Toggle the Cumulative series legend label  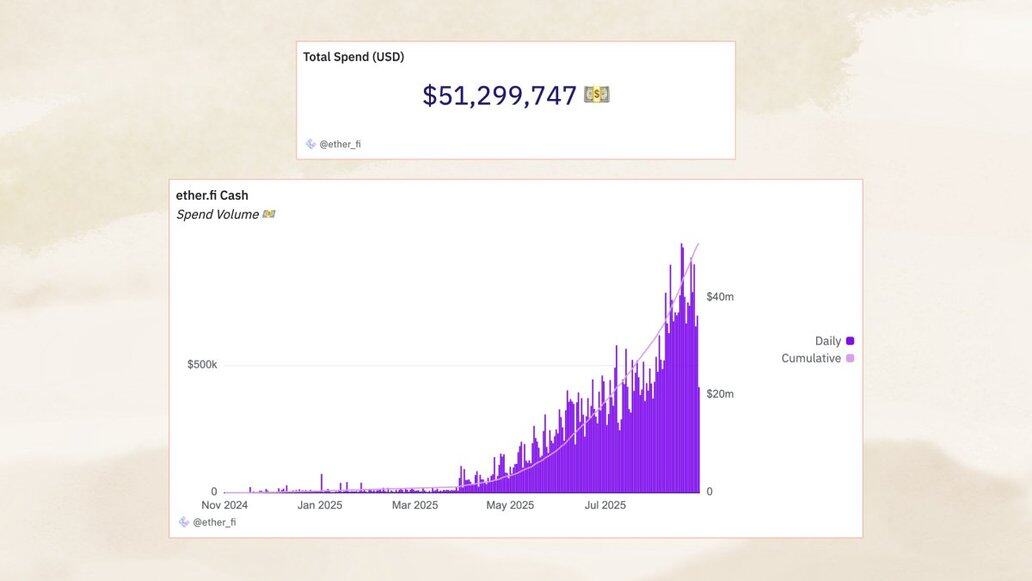click(811, 358)
